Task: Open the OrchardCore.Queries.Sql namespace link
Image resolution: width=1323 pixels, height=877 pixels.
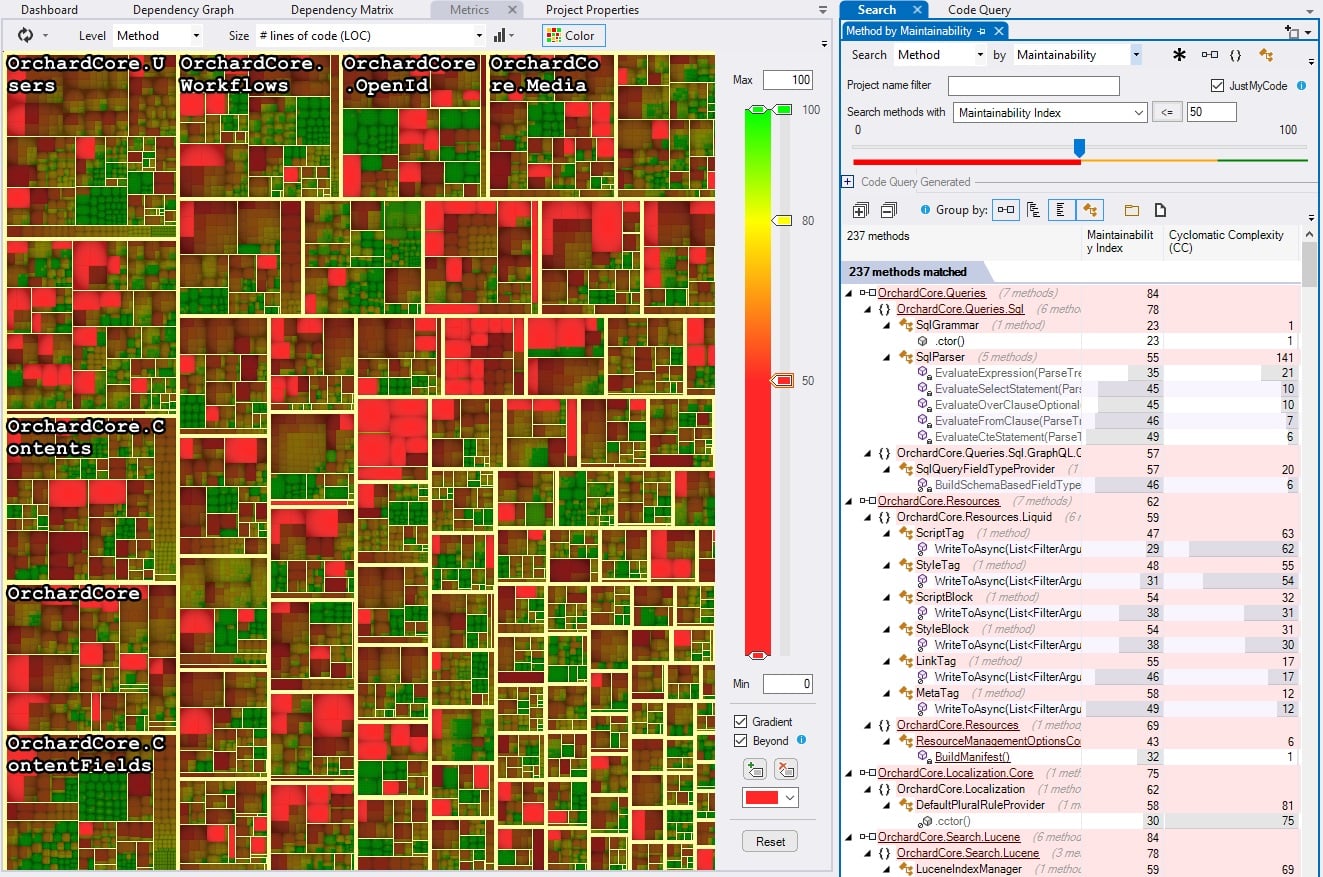Action: [960, 309]
